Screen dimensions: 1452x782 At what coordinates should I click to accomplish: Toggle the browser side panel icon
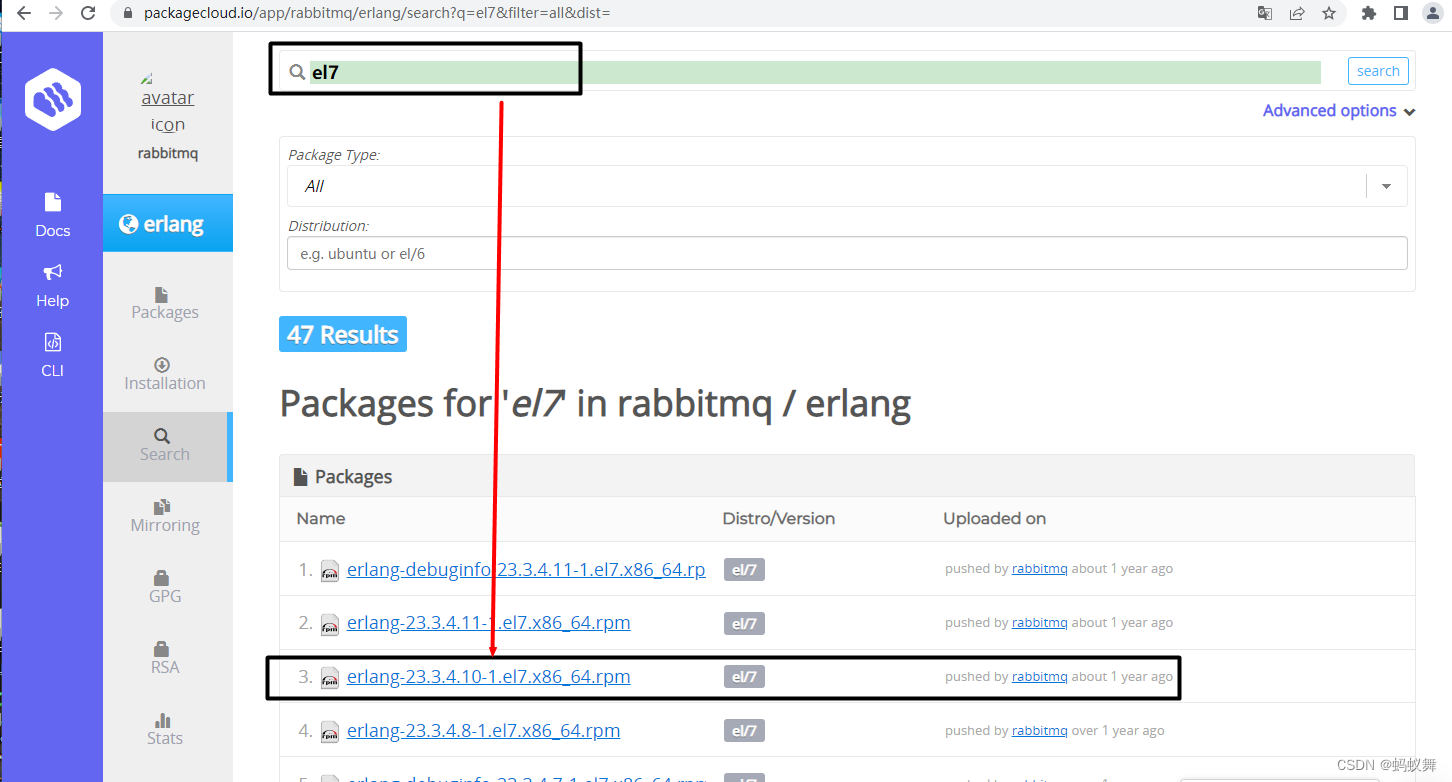[1401, 13]
